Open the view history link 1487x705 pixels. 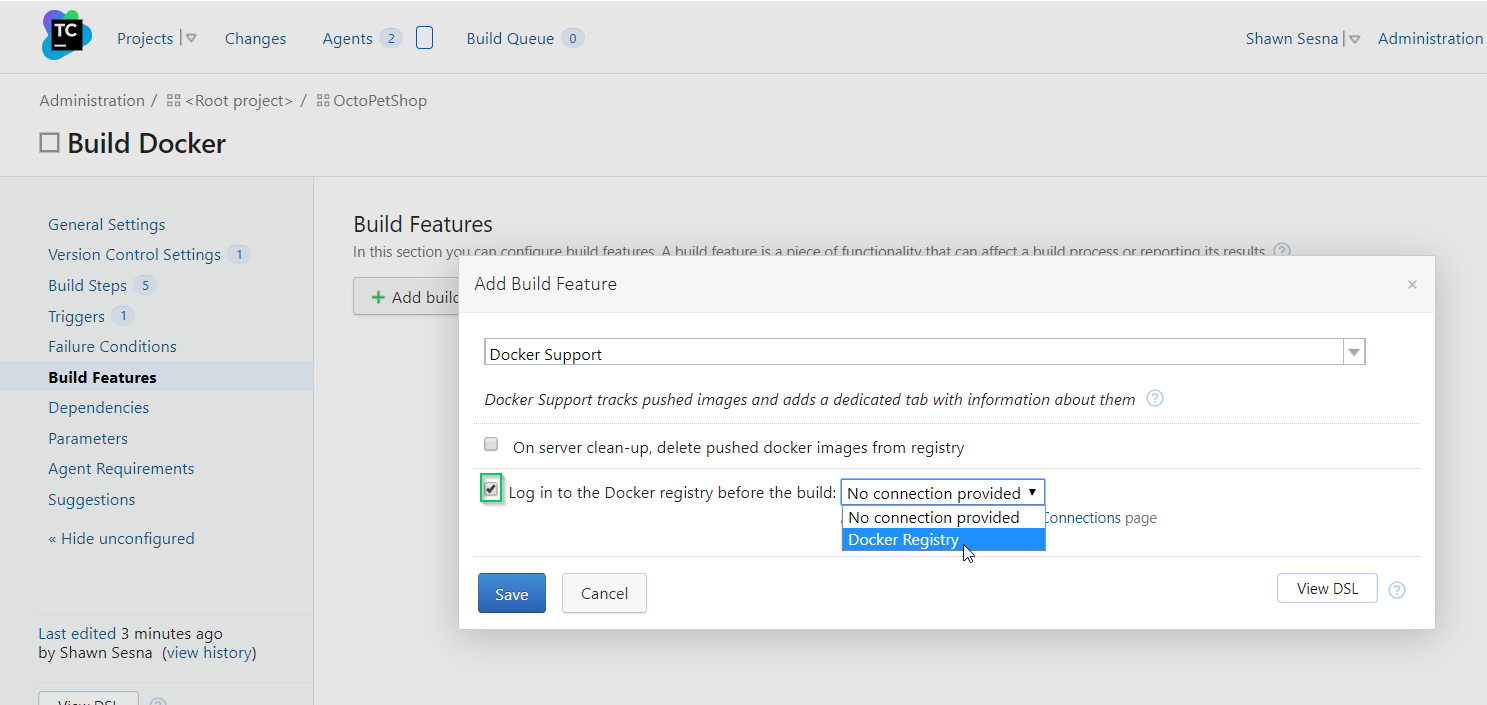click(x=209, y=653)
